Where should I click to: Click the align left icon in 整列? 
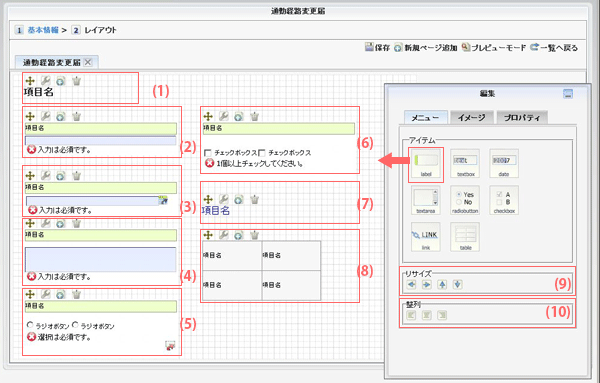click(411, 315)
